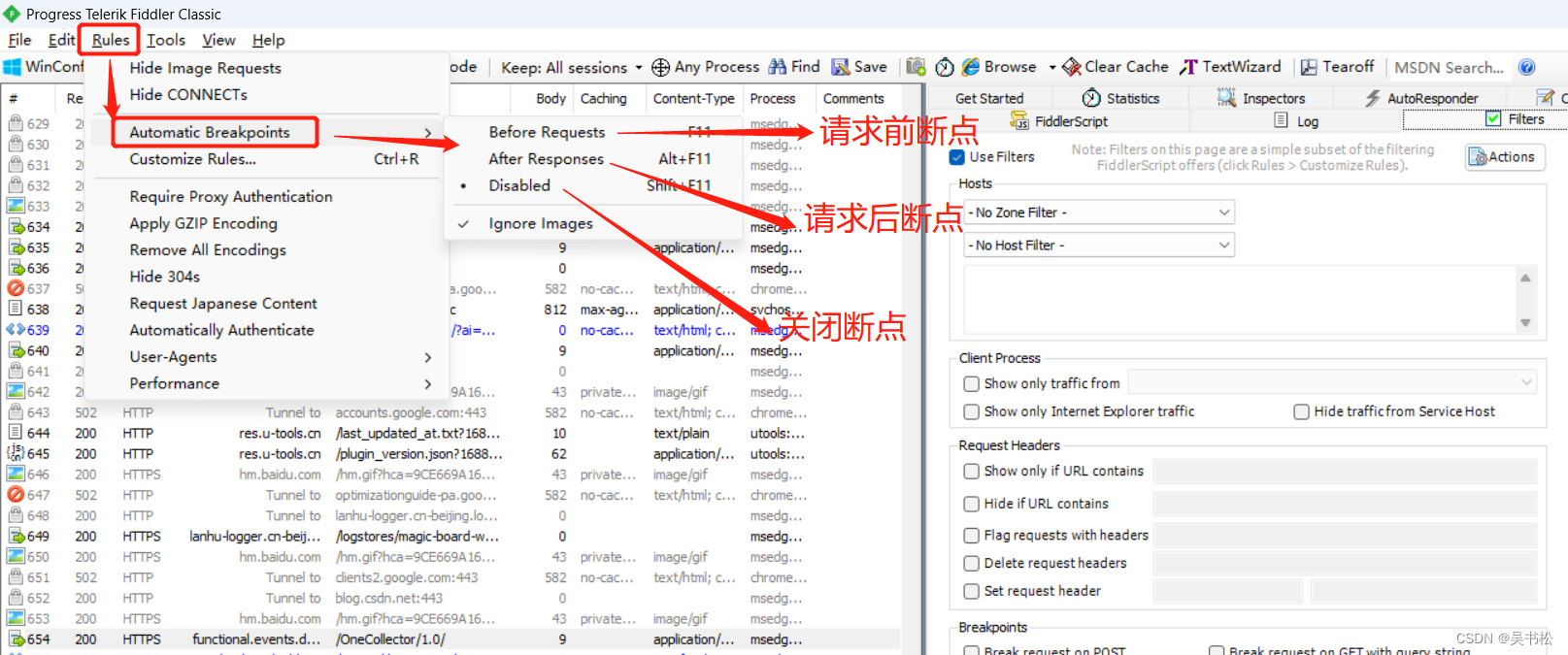This screenshot has height=655, width=1568.
Task: Click the JSON icon of session 645
Action: click(x=16, y=453)
